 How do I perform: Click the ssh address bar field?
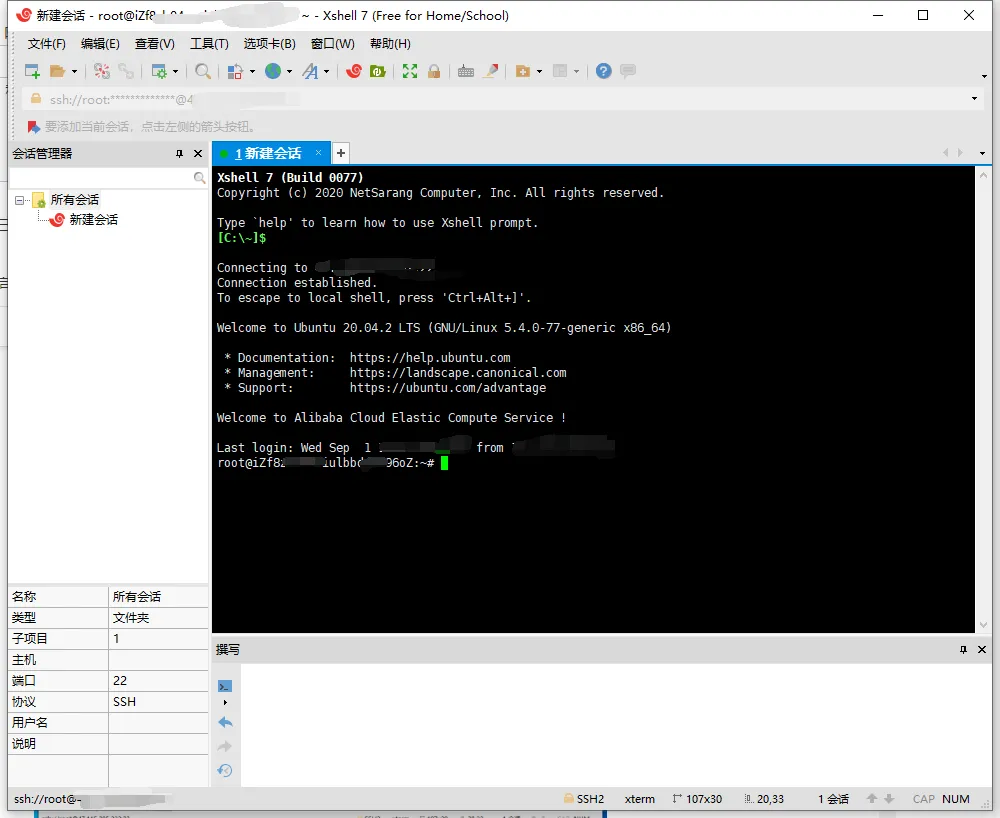pyautogui.click(x=501, y=99)
